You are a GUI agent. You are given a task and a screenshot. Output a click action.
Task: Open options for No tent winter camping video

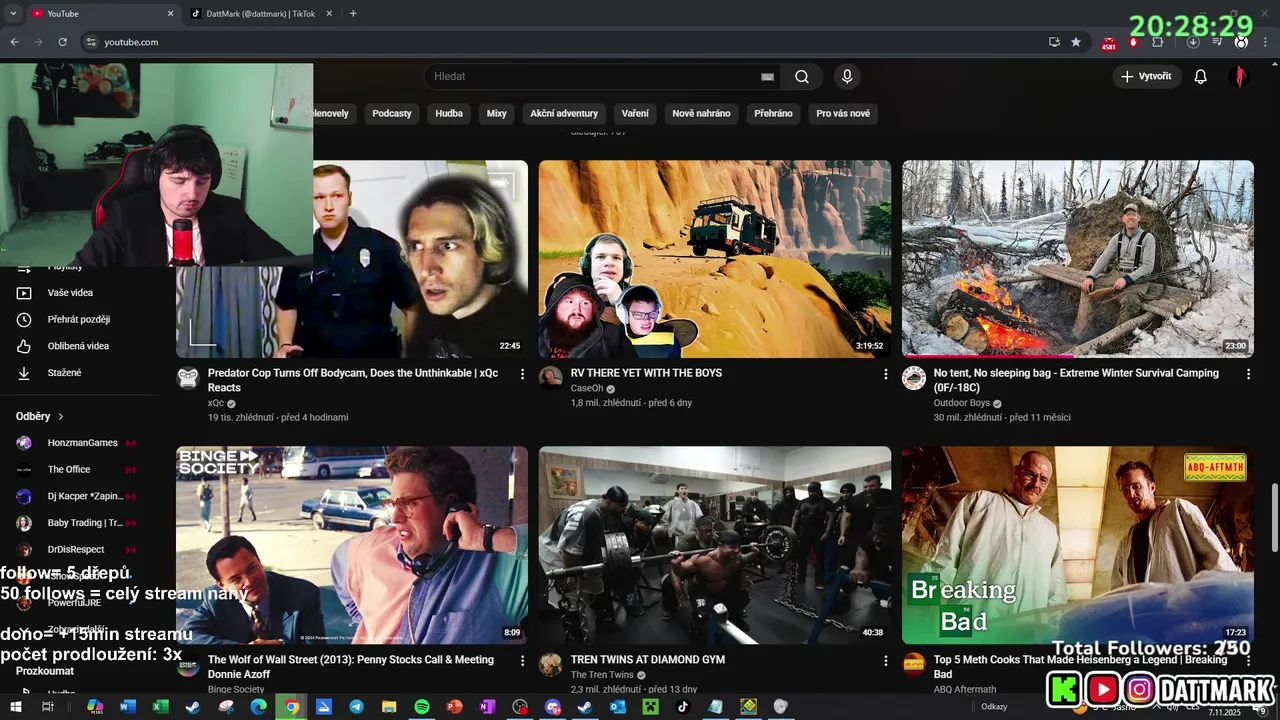(x=1248, y=374)
